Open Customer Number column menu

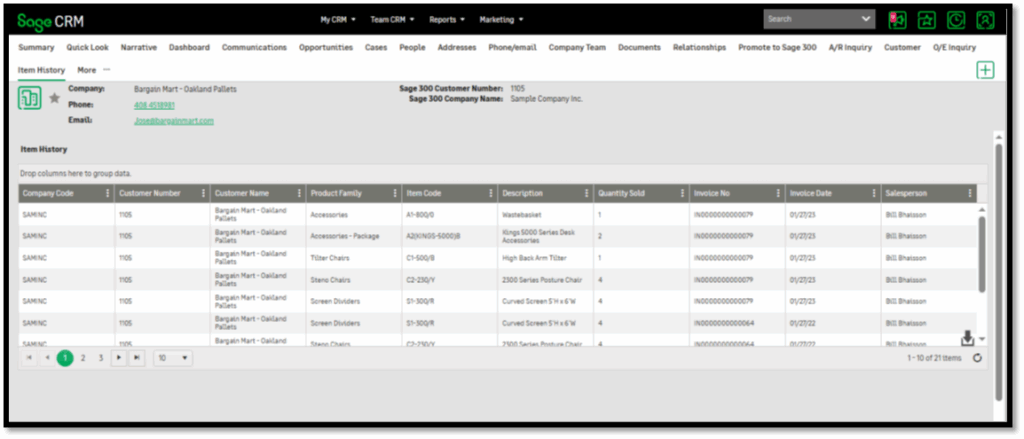coord(203,193)
